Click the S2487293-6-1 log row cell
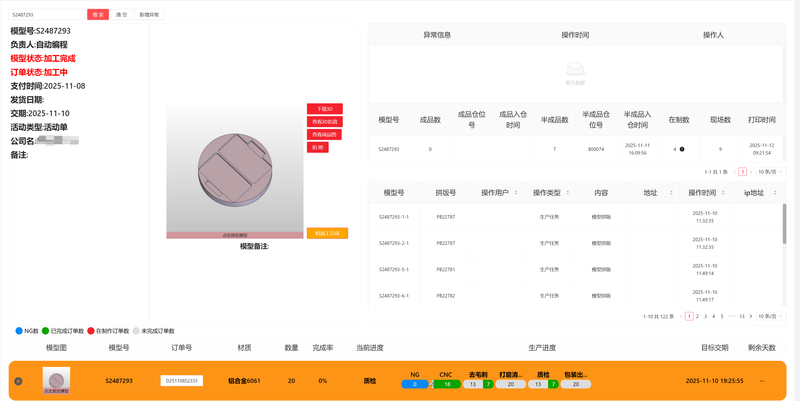 (394, 295)
